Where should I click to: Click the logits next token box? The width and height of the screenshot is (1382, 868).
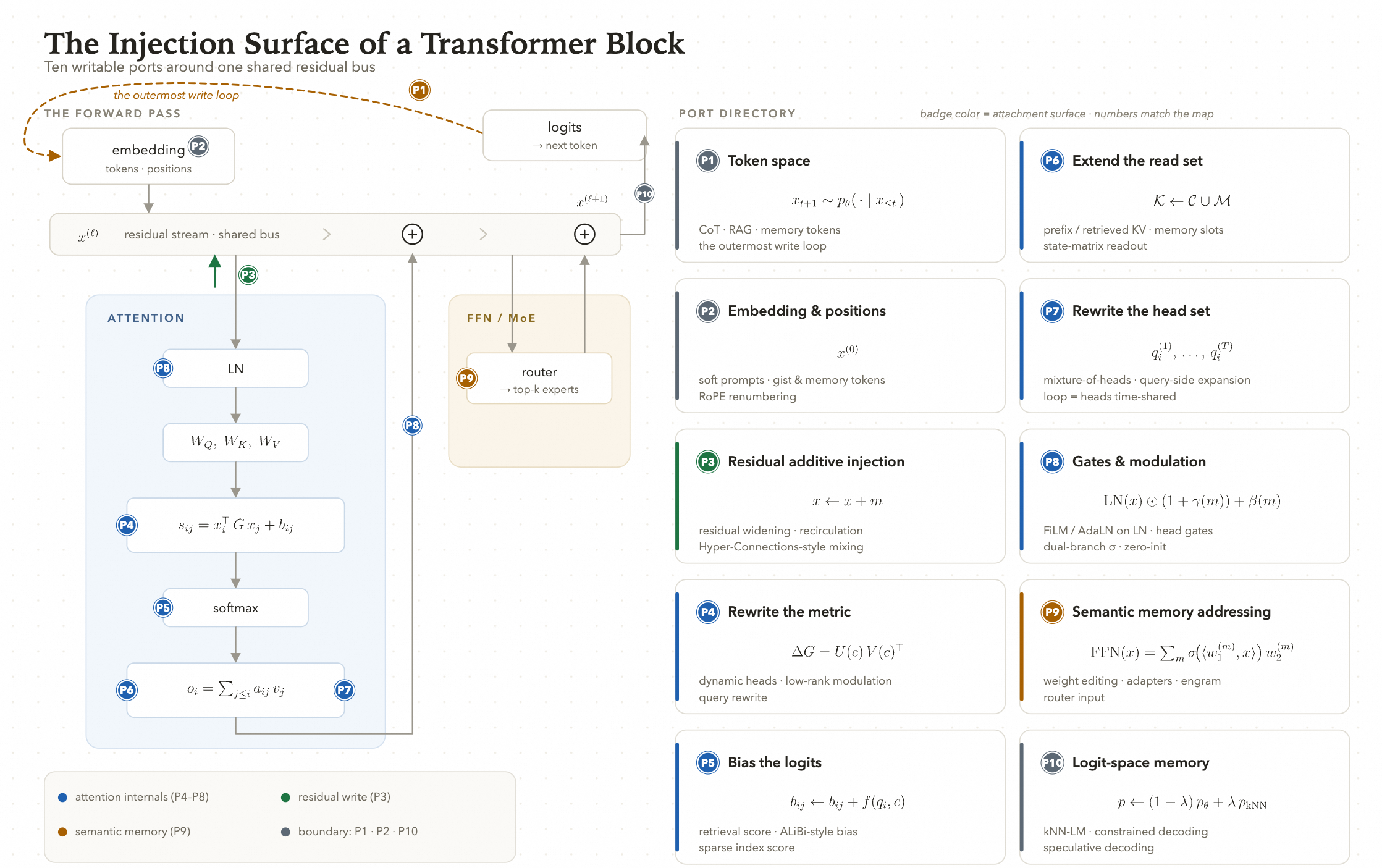click(564, 135)
